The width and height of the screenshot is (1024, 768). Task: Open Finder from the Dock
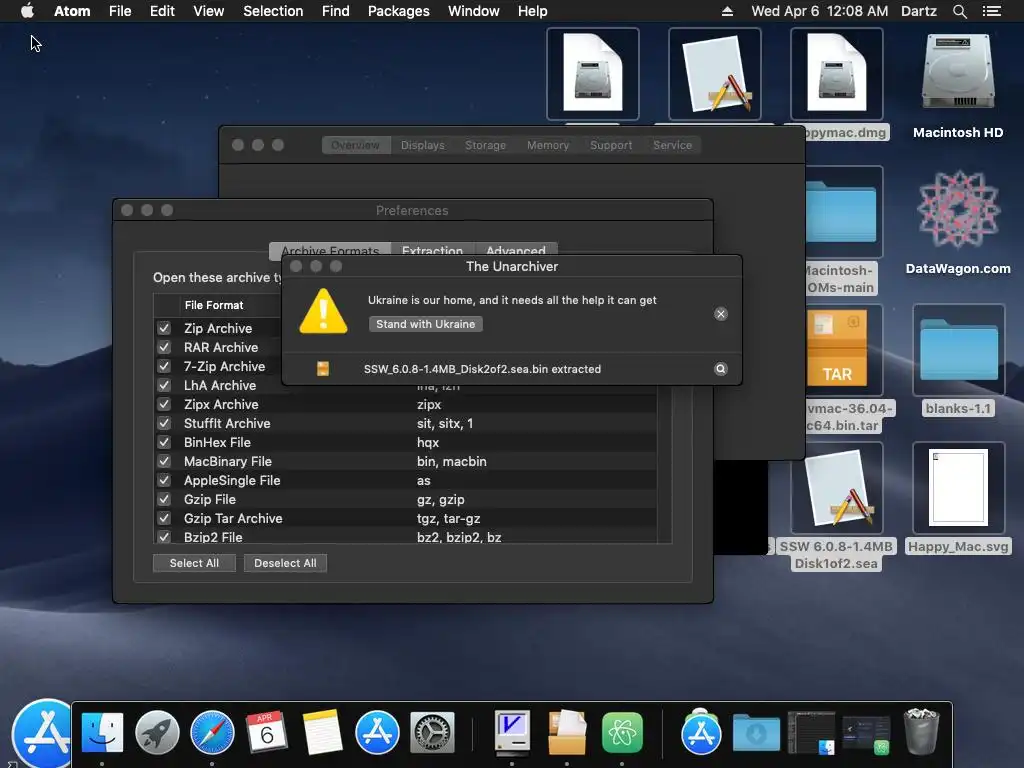coord(102,732)
